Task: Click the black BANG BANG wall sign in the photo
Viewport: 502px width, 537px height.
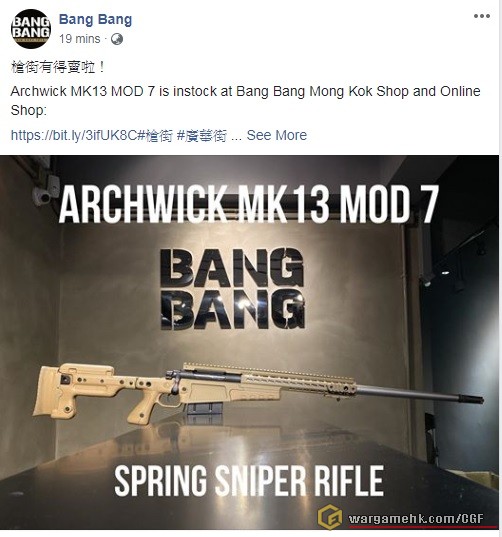Action: (233, 289)
